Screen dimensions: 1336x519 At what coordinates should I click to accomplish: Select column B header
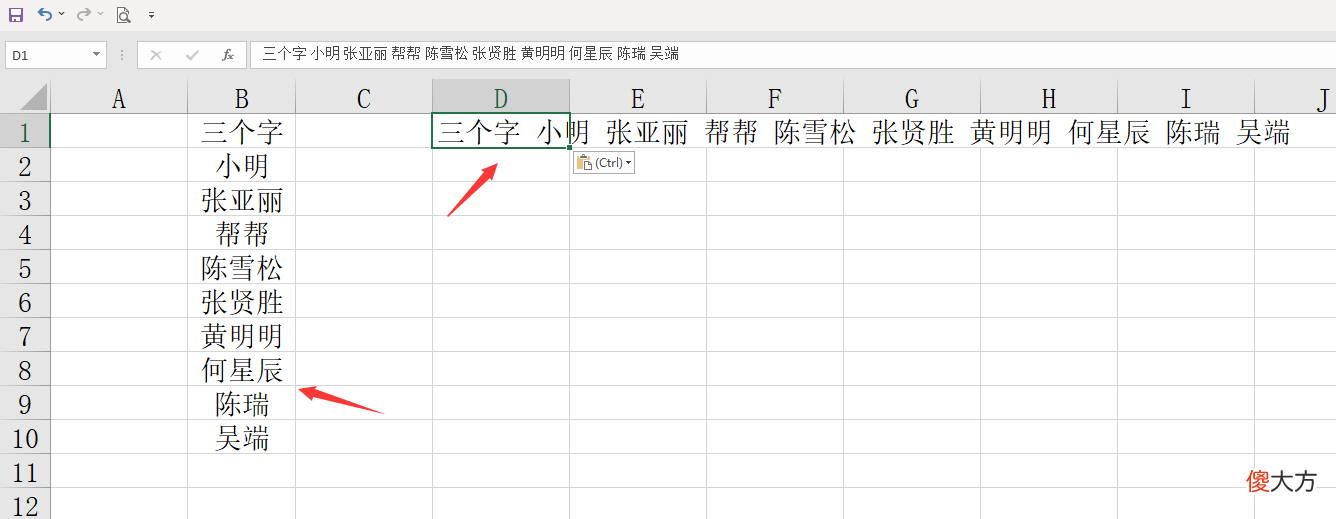point(241,98)
